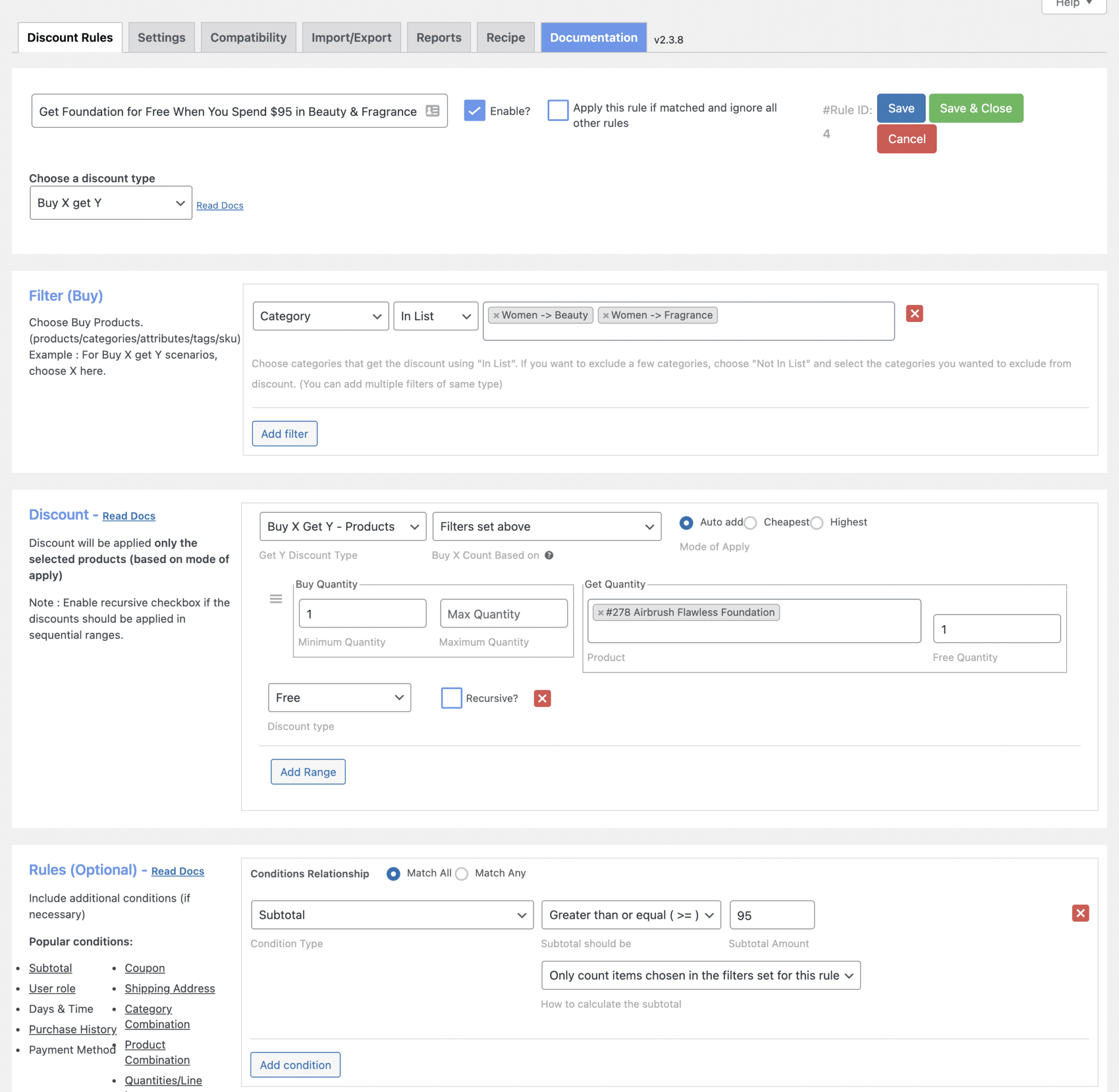Click the Subtotal Amount input field
This screenshot has height=1092, width=1119.
[771, 915]
